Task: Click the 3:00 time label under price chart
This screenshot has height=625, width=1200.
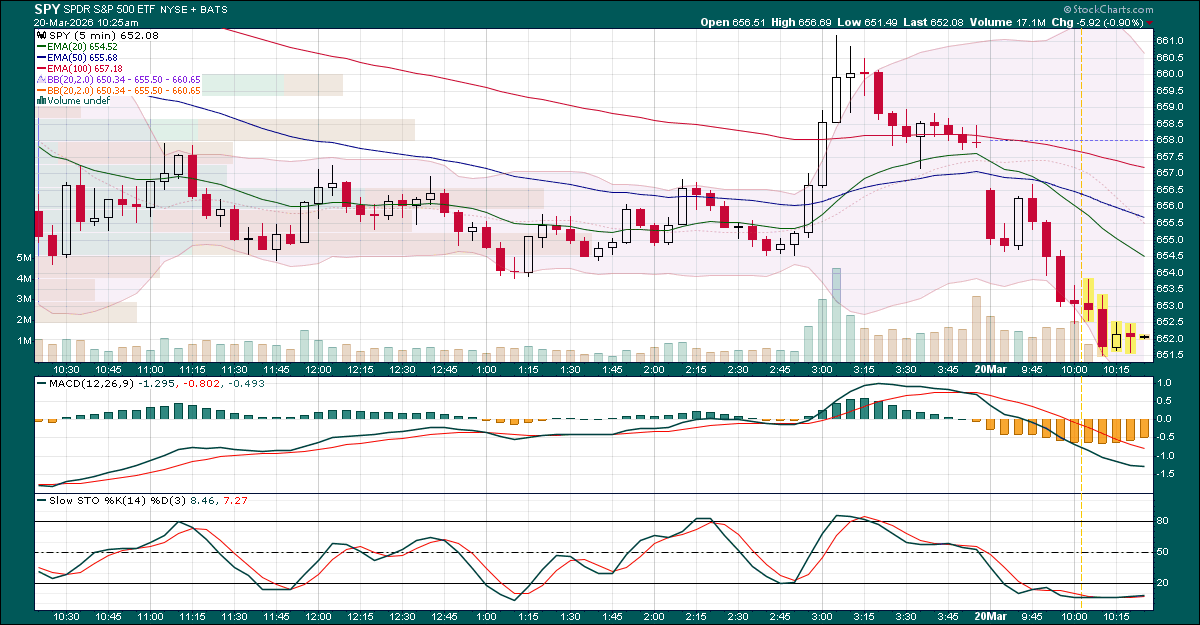Action: pyautogui.click(x=822, y=369)
